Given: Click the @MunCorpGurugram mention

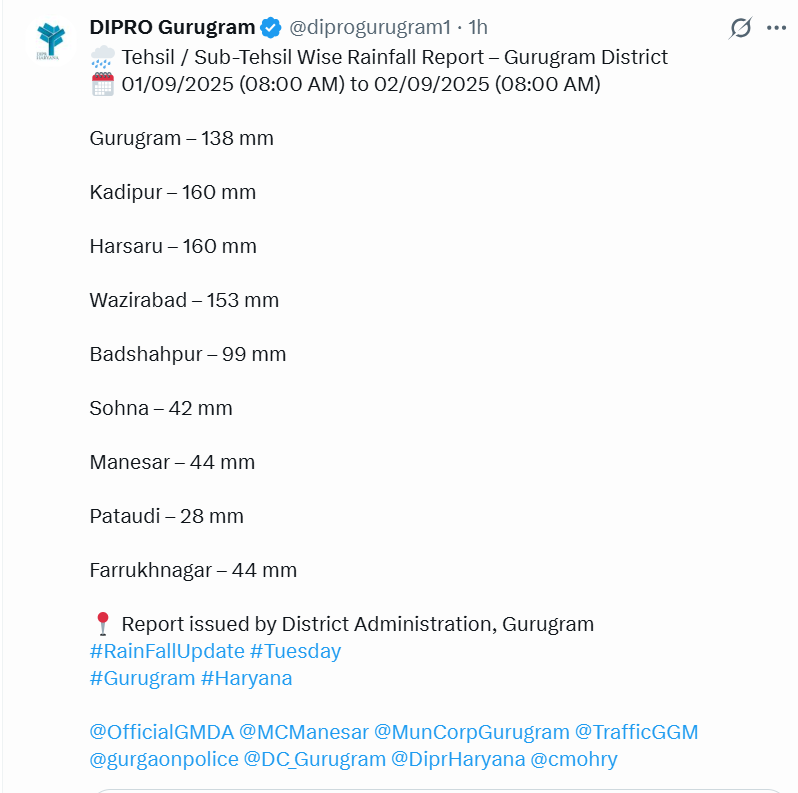Looking at the screenshot, I should 472,732.
